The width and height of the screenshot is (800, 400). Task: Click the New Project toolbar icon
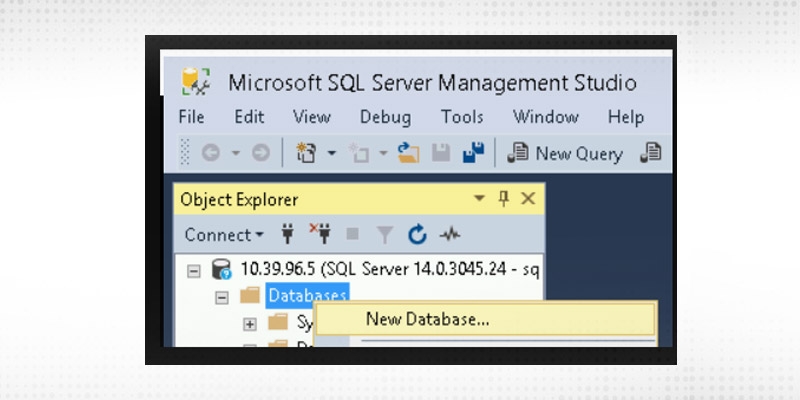point(306,153)
